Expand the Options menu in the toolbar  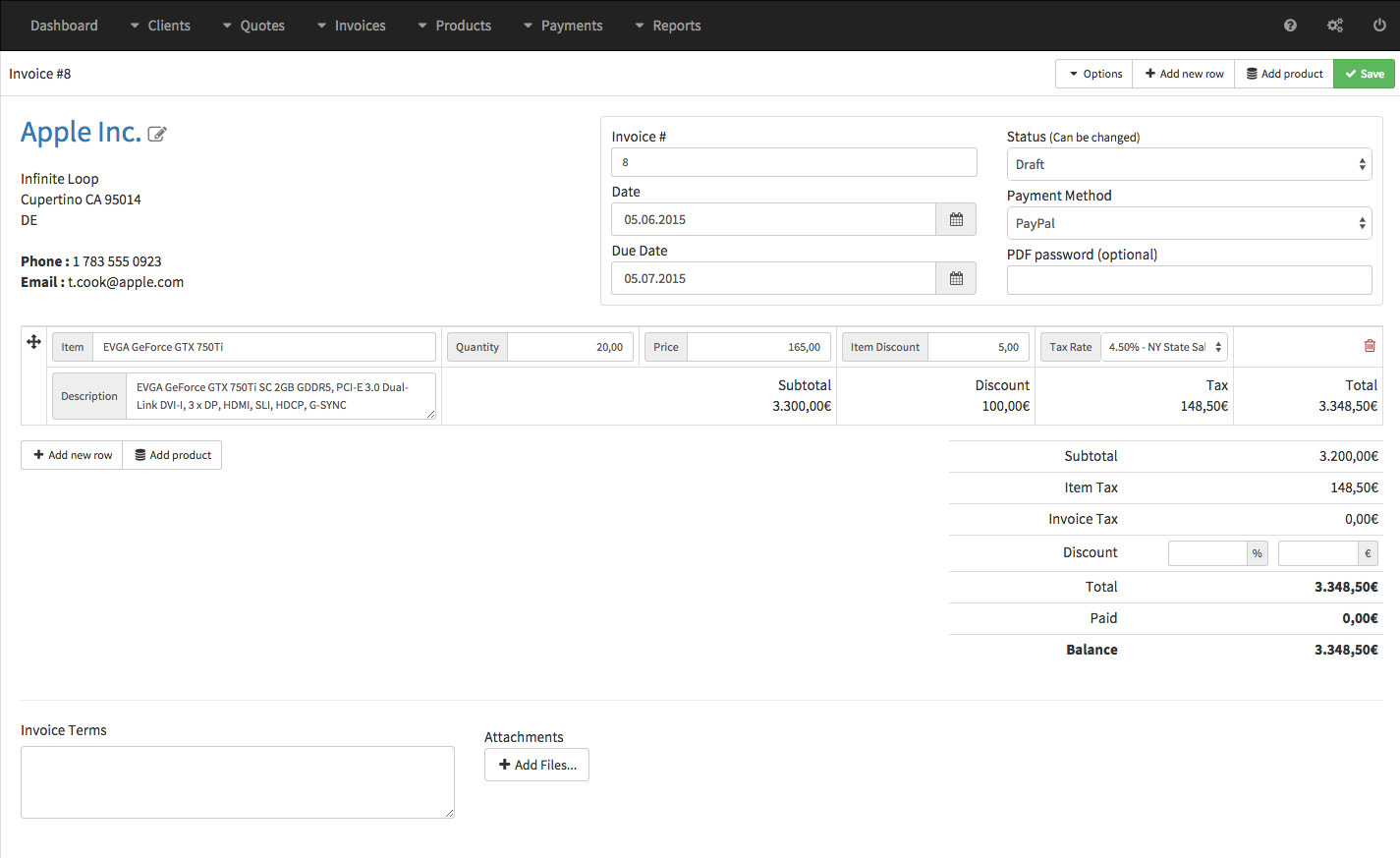coord(1092,73)
